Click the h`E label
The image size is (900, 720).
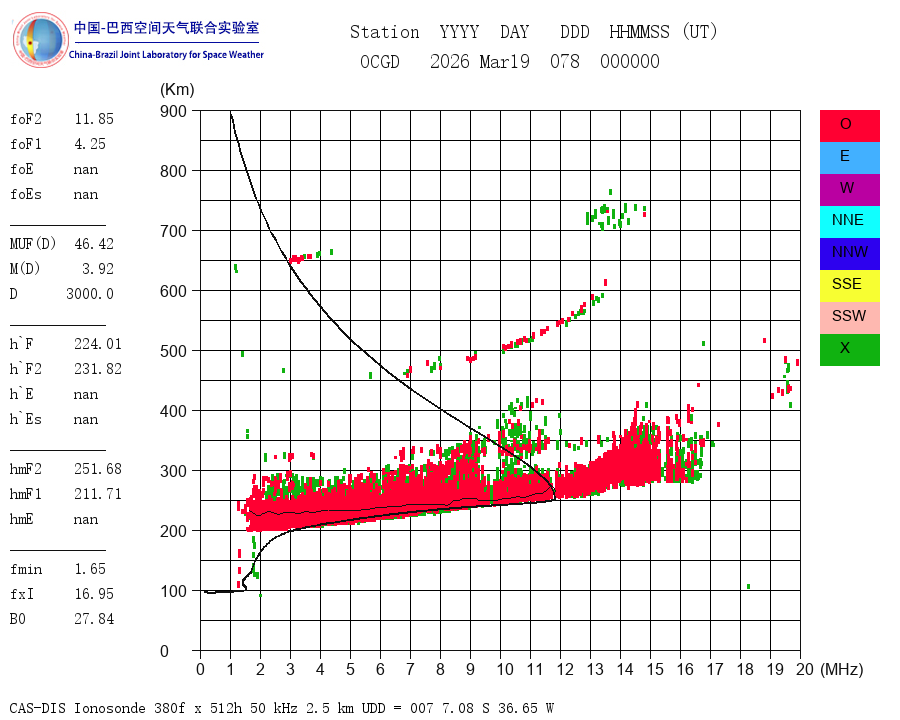click(x=22, y=394)
